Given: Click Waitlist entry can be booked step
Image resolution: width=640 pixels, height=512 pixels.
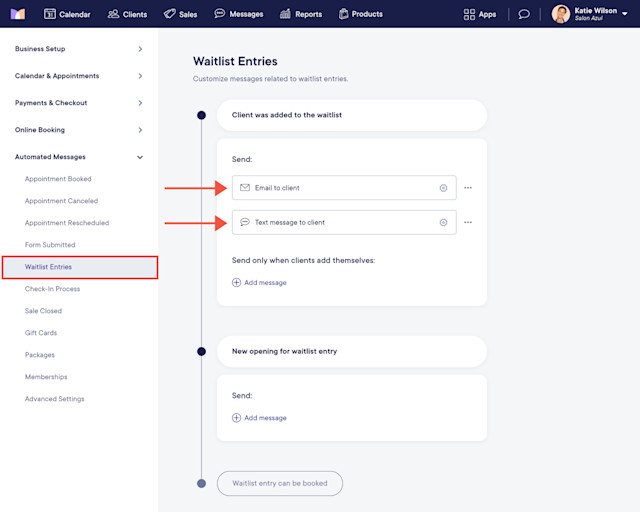Looking at the screenshot, I should click(x=280, y=483).
